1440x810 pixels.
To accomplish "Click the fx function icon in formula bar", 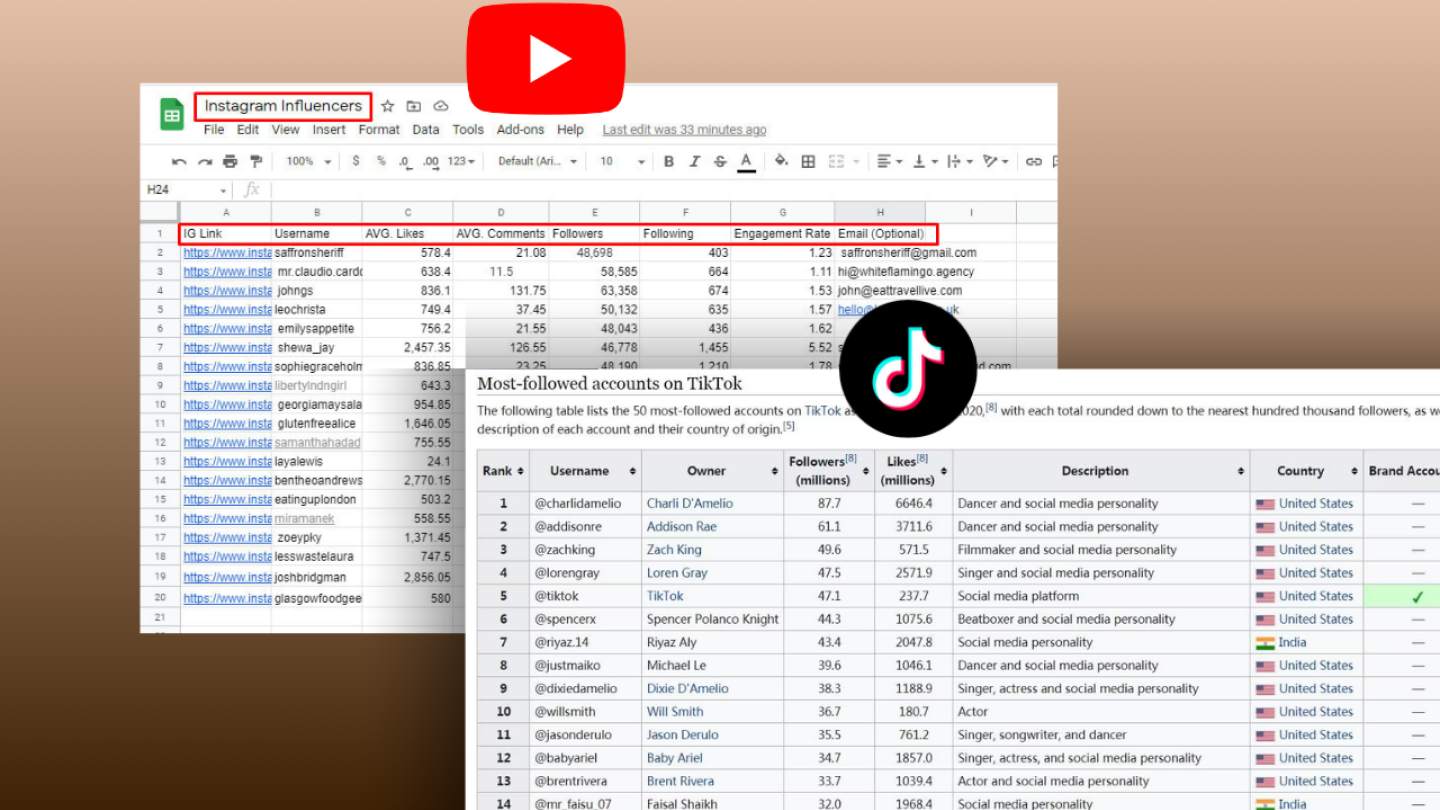I will (x=252, y=189).
